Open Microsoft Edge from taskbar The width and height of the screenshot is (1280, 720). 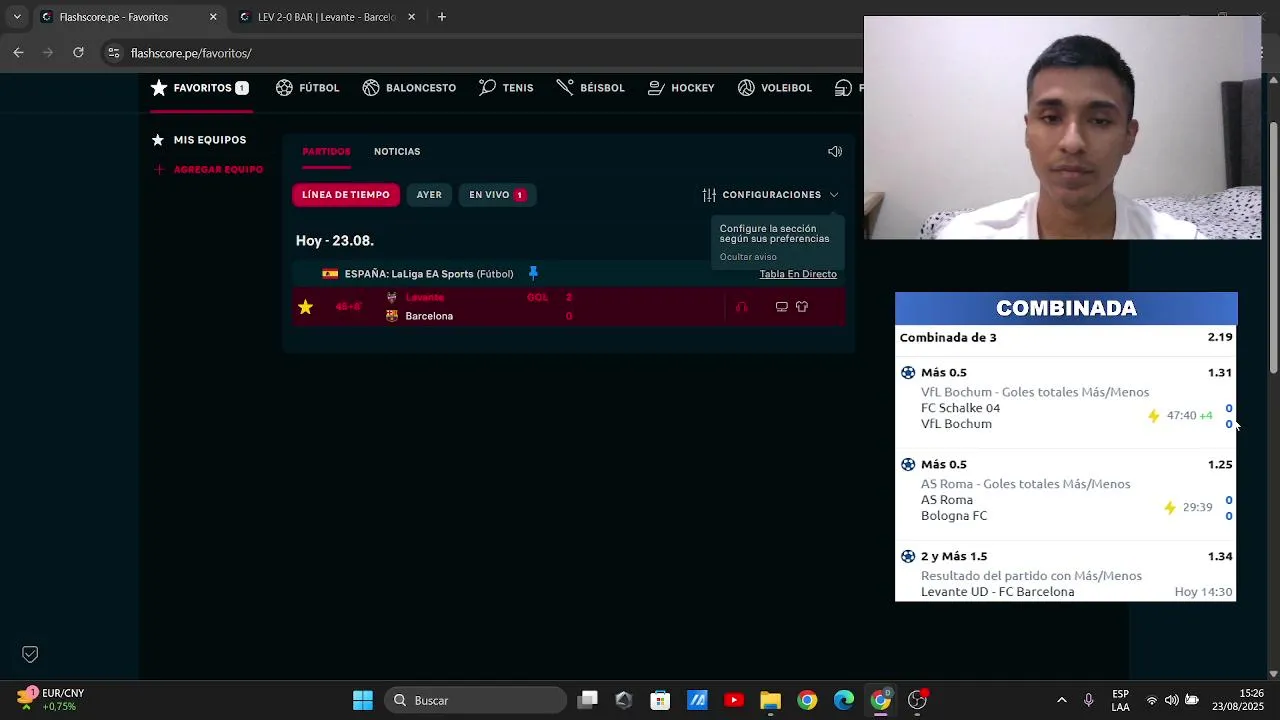(x=844, y=700)
